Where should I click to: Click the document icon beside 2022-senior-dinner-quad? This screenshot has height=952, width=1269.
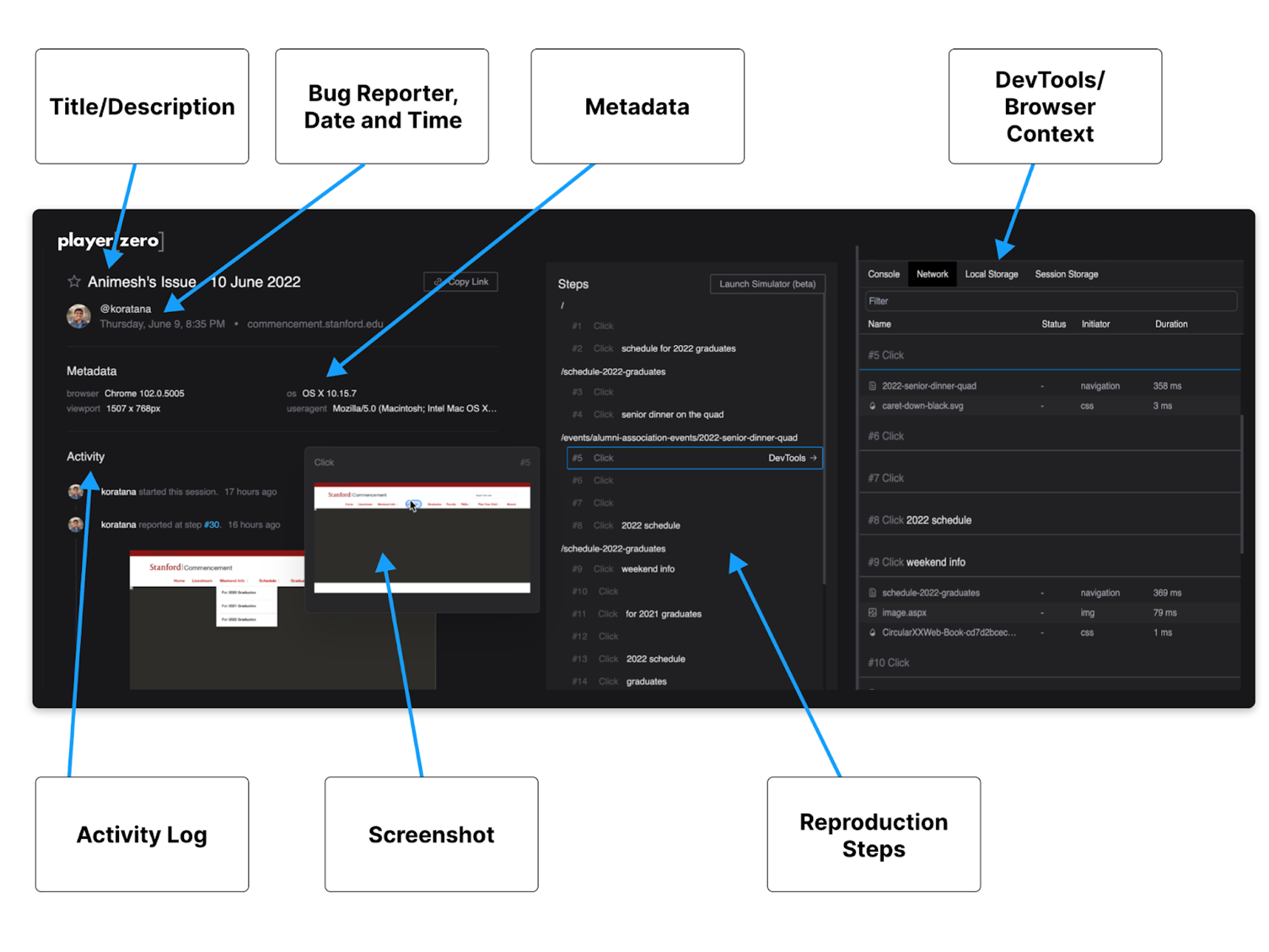tap(872, 386)
